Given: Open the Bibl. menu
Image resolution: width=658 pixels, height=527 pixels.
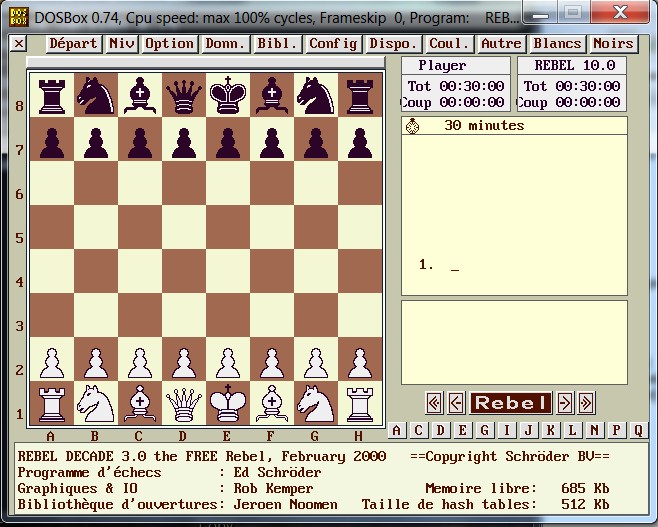Looking at the screenshot, I should (277, 44).
